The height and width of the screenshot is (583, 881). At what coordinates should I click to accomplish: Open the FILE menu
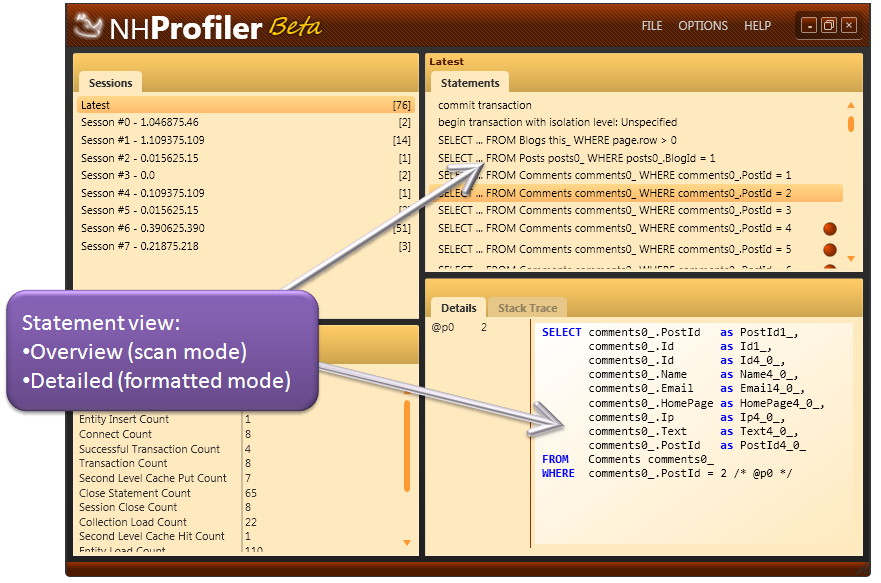[652, 26]
